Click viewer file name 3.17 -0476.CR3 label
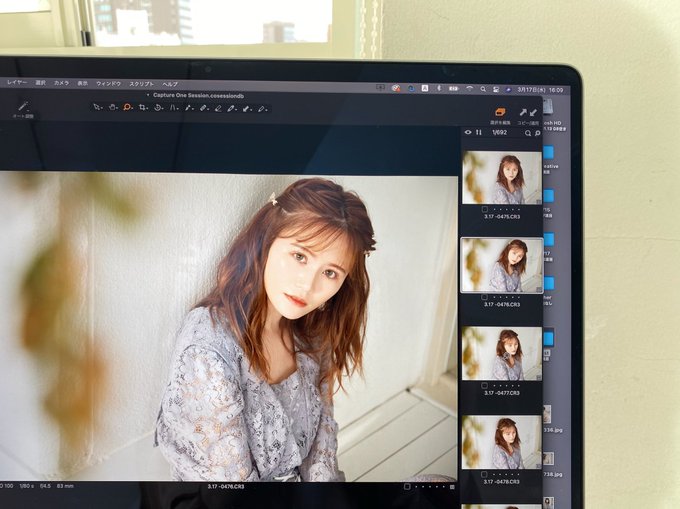 [226, 486]
